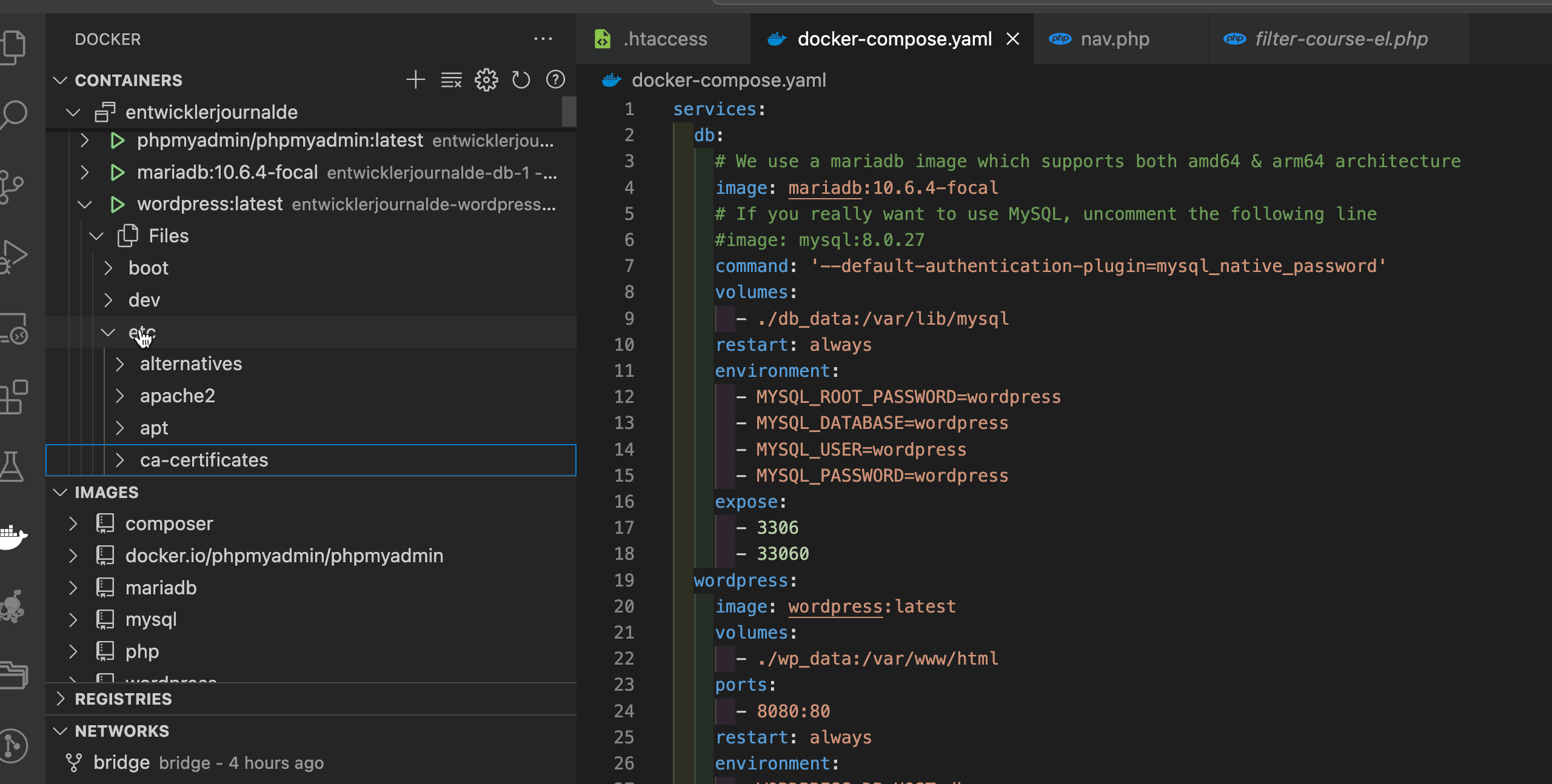Open Containers settings gear icon
This screenshot has width=1552, height=784.
click(x=486, y=79)
